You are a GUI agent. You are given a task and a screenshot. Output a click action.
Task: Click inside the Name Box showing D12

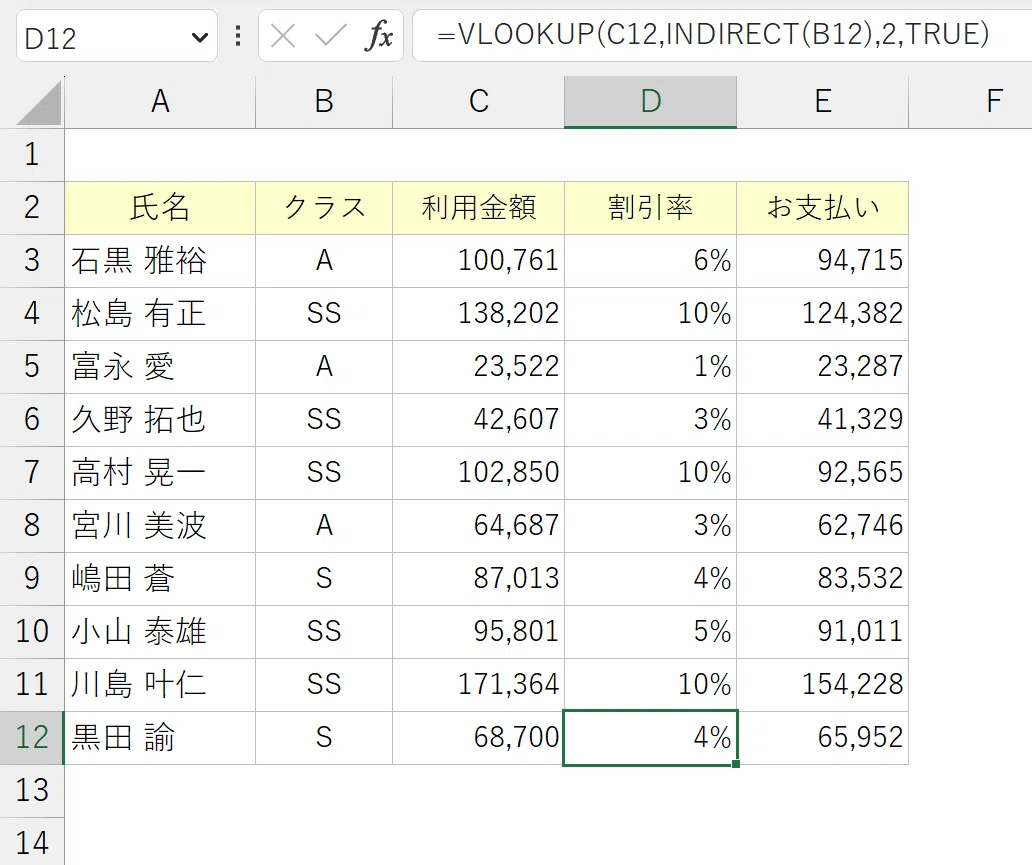[x=105, y=36]
